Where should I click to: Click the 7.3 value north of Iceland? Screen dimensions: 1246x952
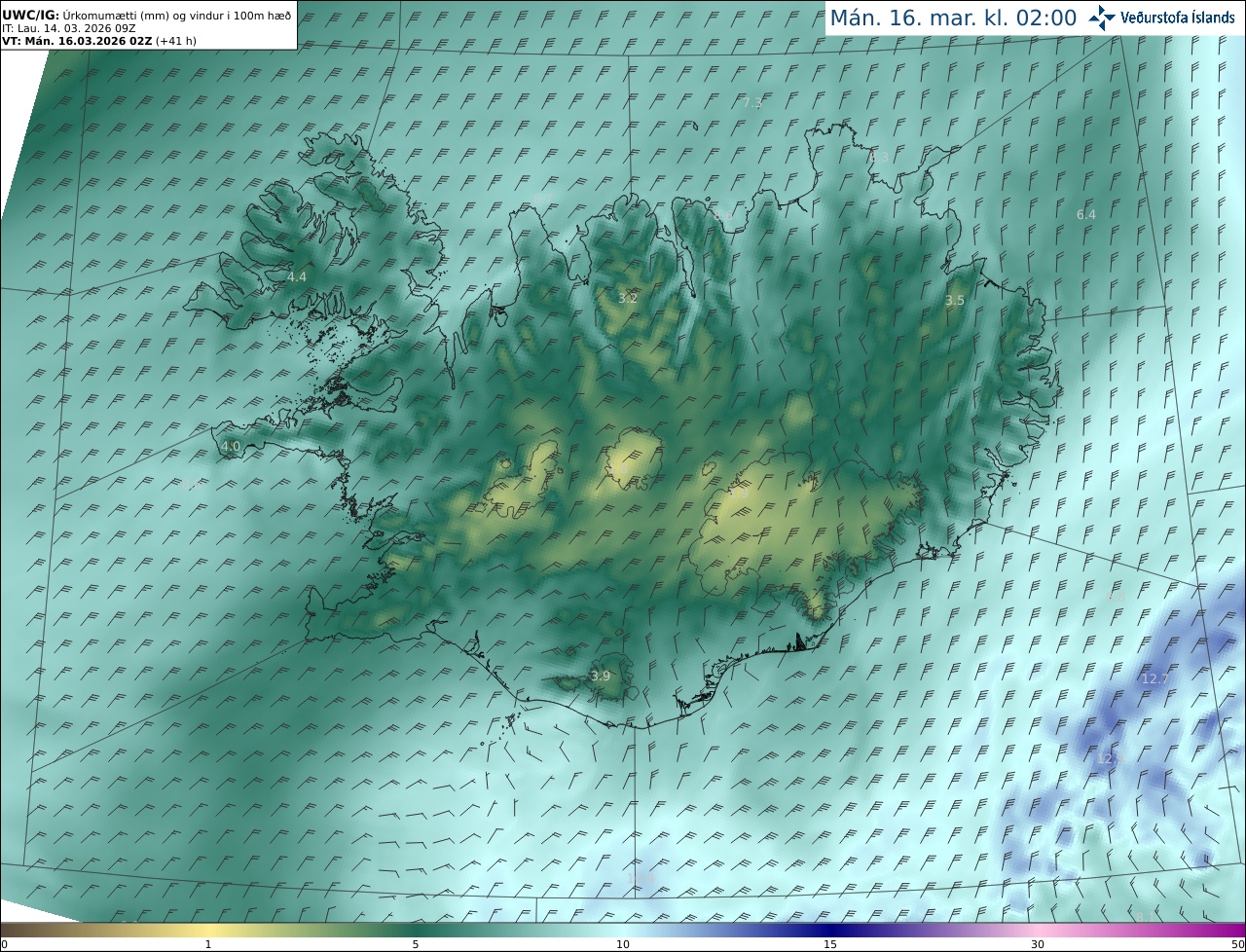pos(752,103)
